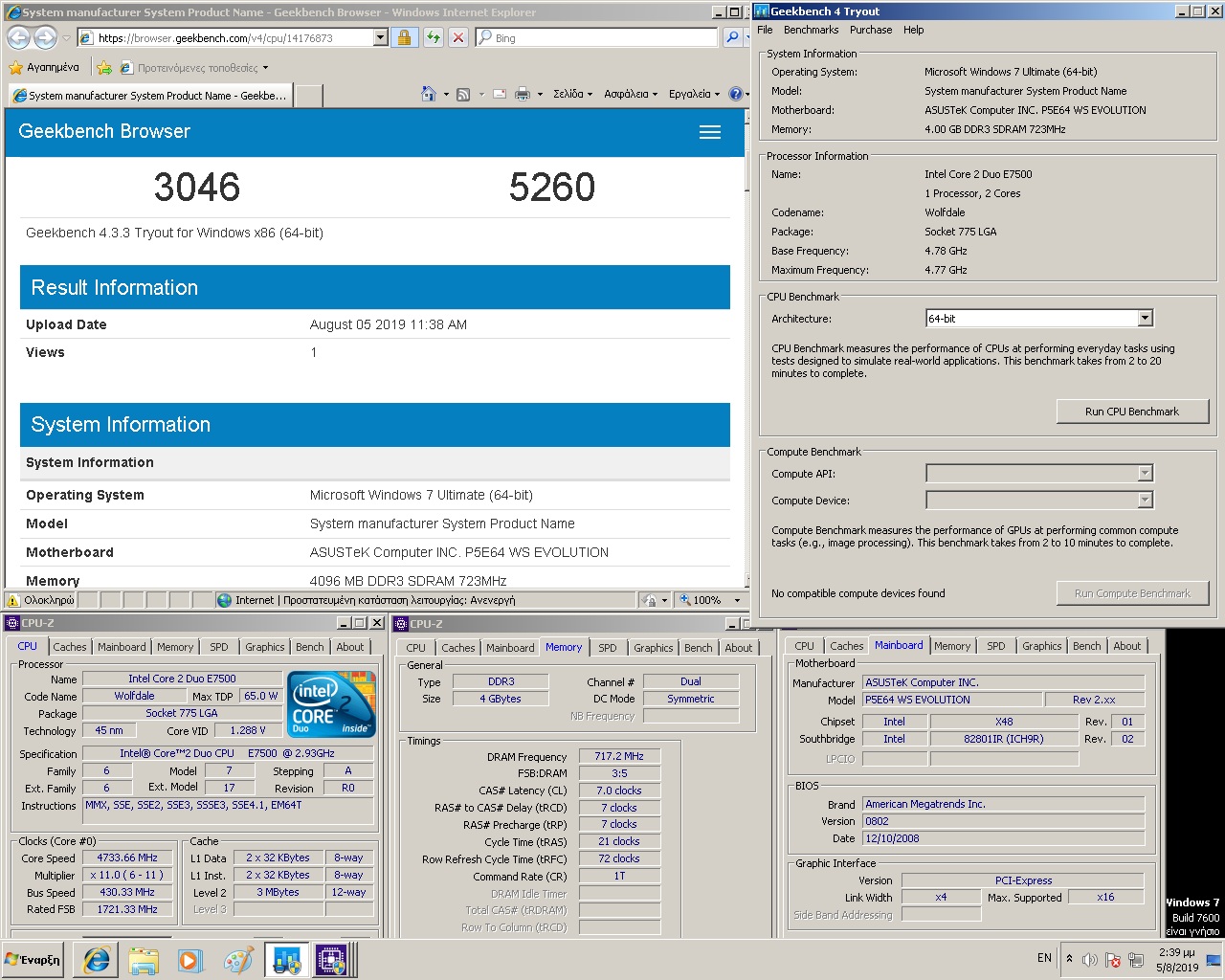Expand the address bar URL history dropdown
The image size is (1225, 980).
click(380, 37)
